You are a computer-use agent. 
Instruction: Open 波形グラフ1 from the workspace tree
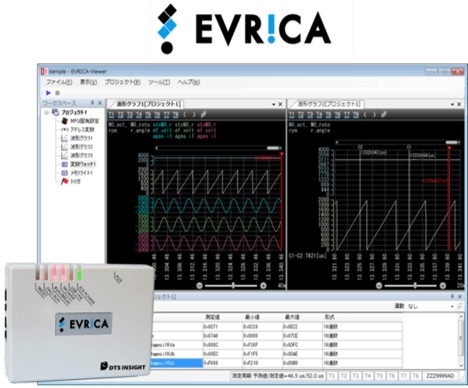(x=81, y=138)
